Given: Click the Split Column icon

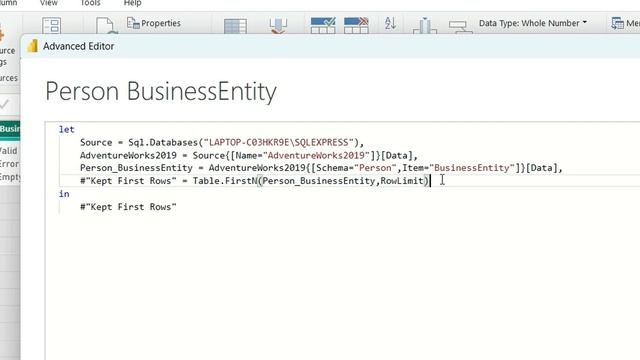Looking at the screenshot, I should [x=424, y=26].
